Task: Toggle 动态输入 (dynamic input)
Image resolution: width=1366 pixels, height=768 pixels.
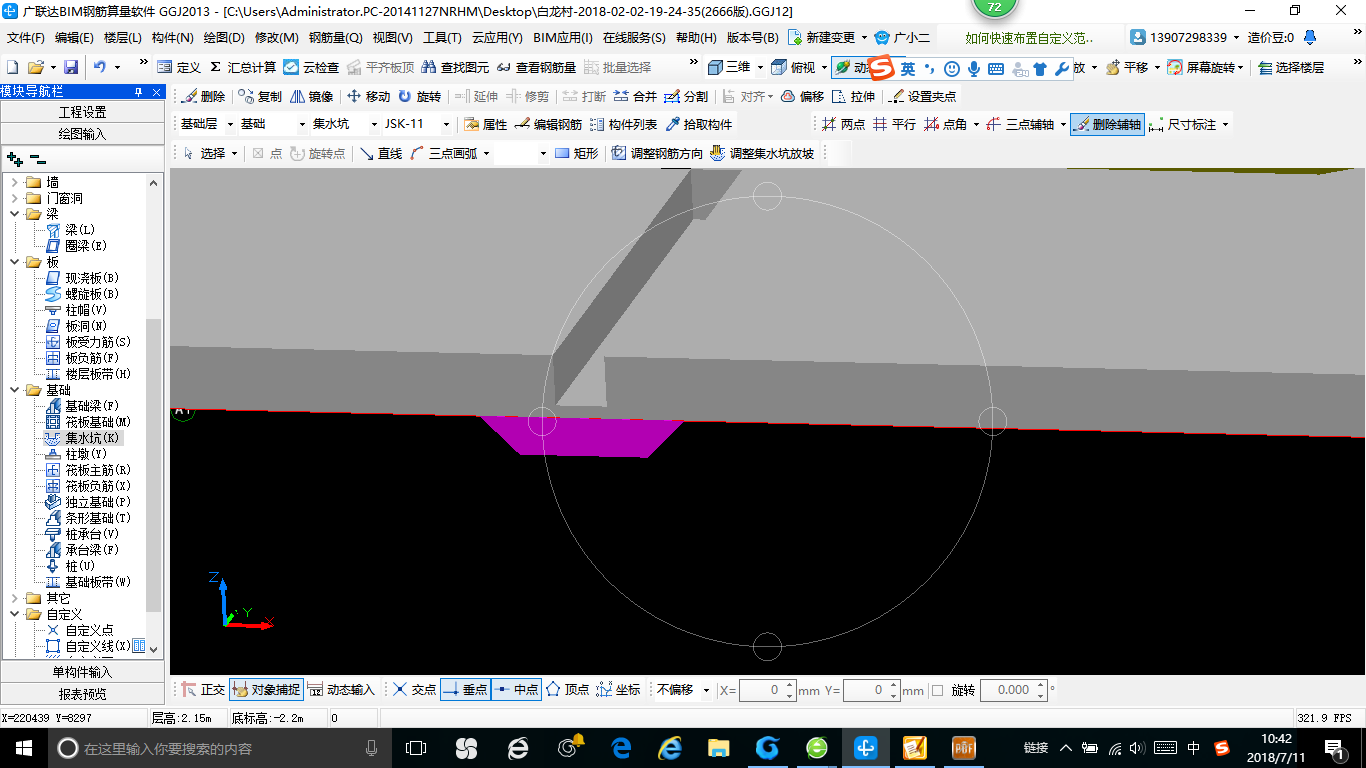Action: [x=341, y=690]
